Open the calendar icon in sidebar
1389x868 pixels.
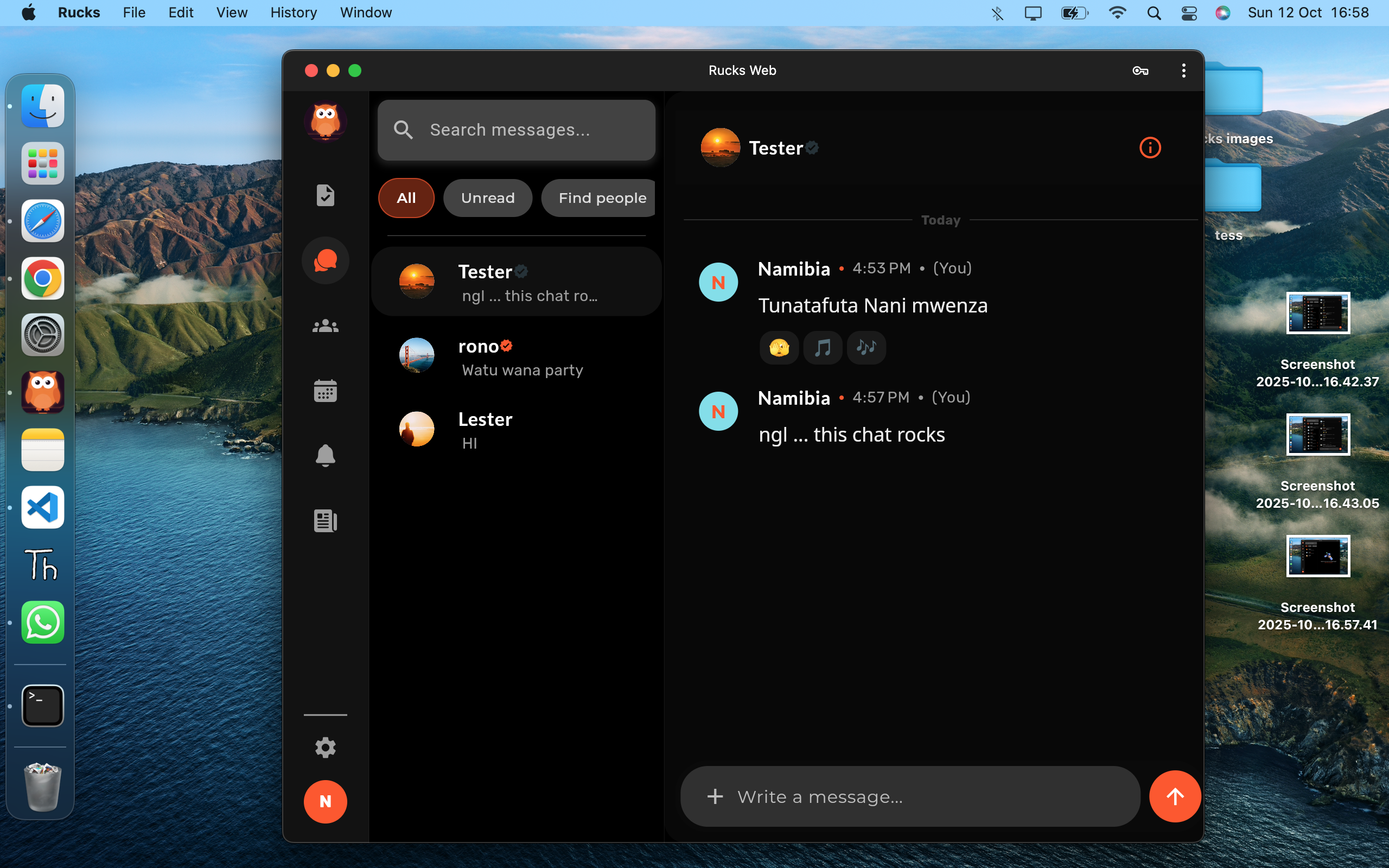(325, 391)
